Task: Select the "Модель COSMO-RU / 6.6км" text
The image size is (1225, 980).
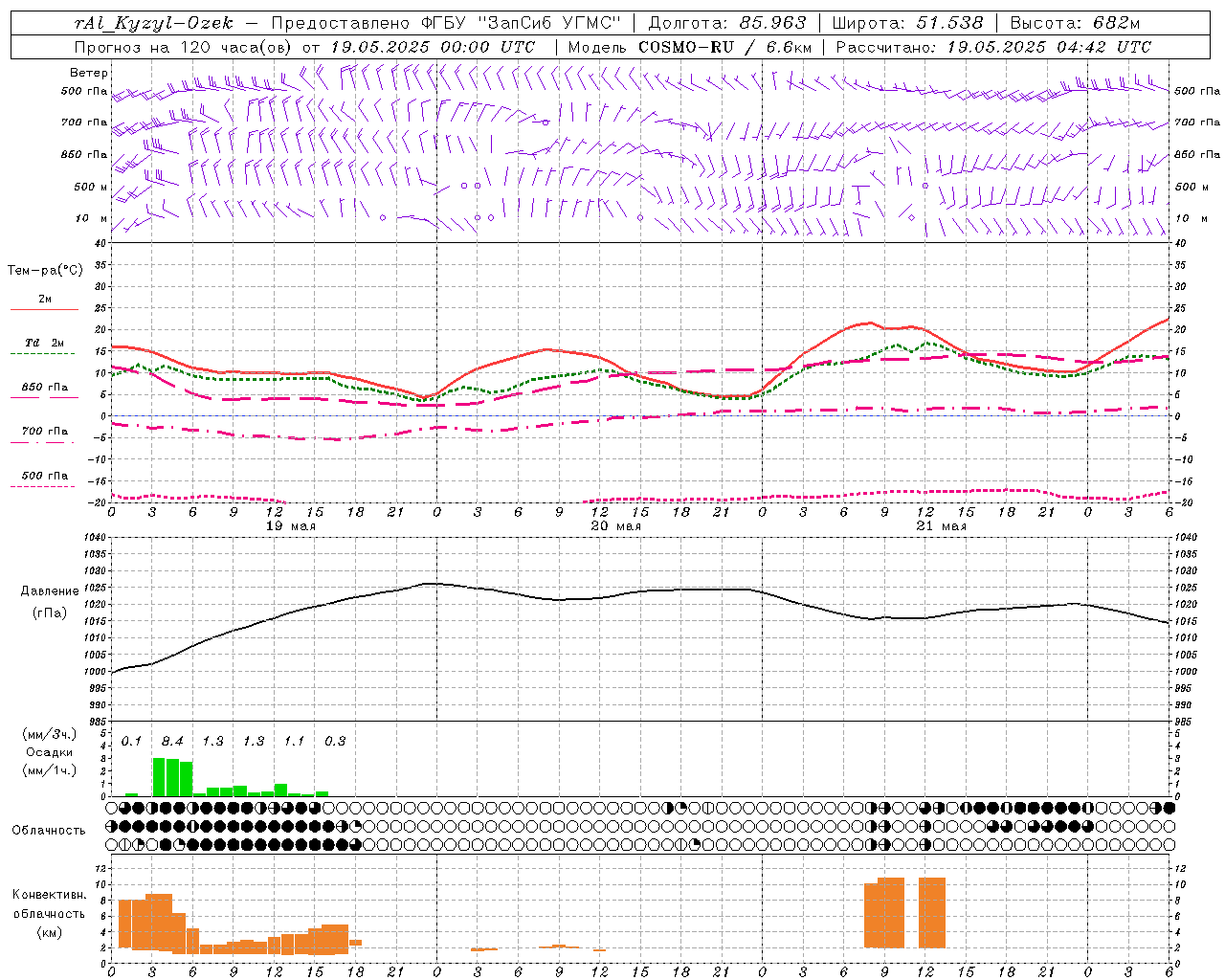Action: coord(690,47)
